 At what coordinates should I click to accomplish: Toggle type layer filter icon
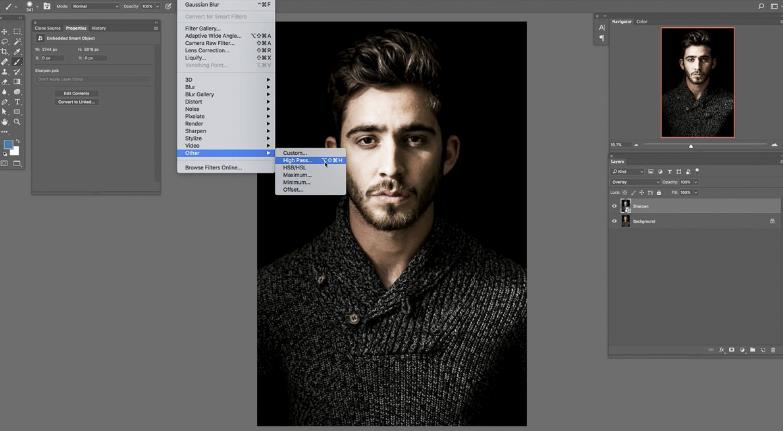[x=670, y=171]
